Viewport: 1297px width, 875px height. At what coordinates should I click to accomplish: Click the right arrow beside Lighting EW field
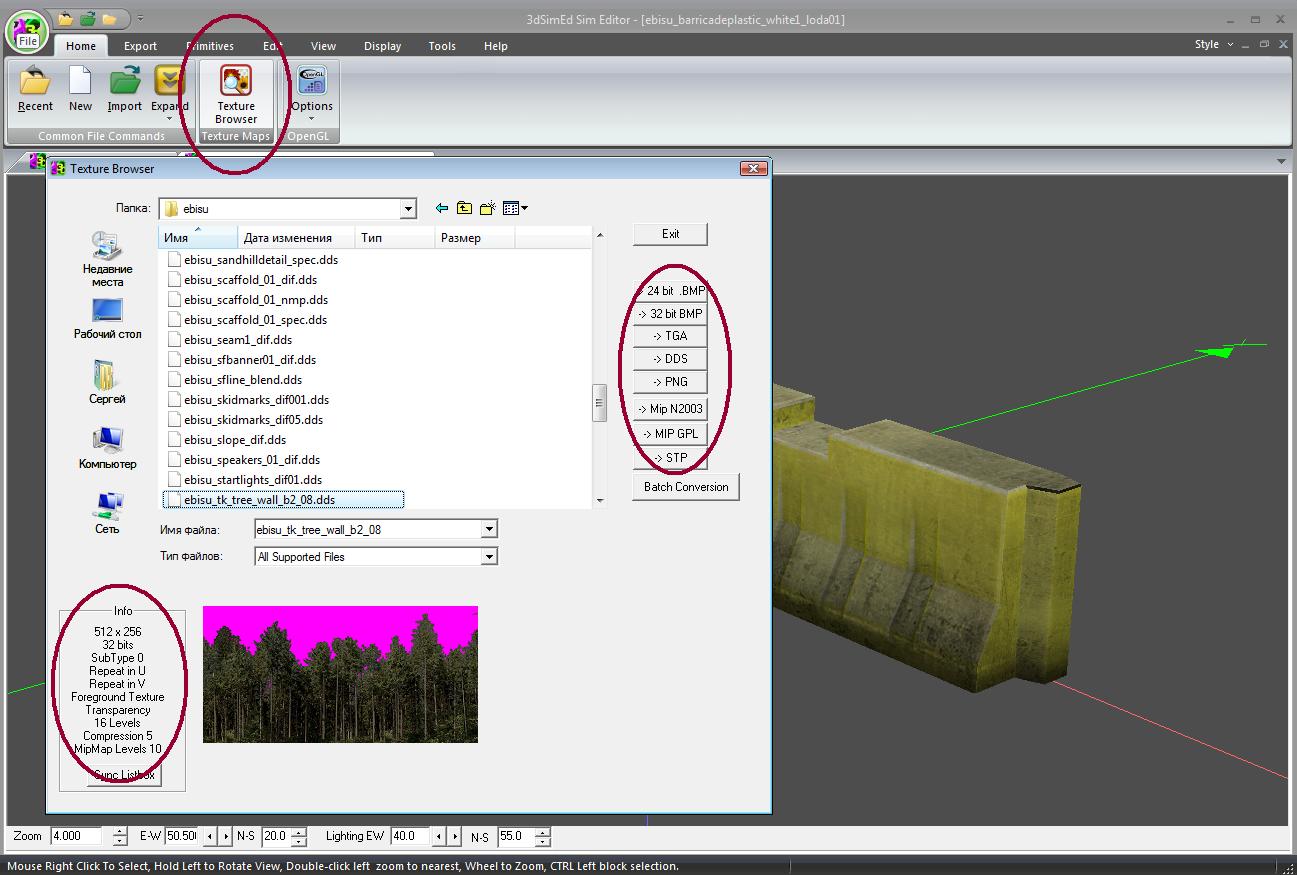[x=455, y=836]
